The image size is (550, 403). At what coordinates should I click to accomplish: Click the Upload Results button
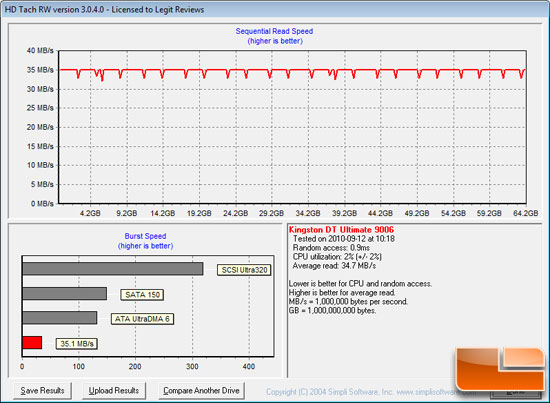[114, 391]
